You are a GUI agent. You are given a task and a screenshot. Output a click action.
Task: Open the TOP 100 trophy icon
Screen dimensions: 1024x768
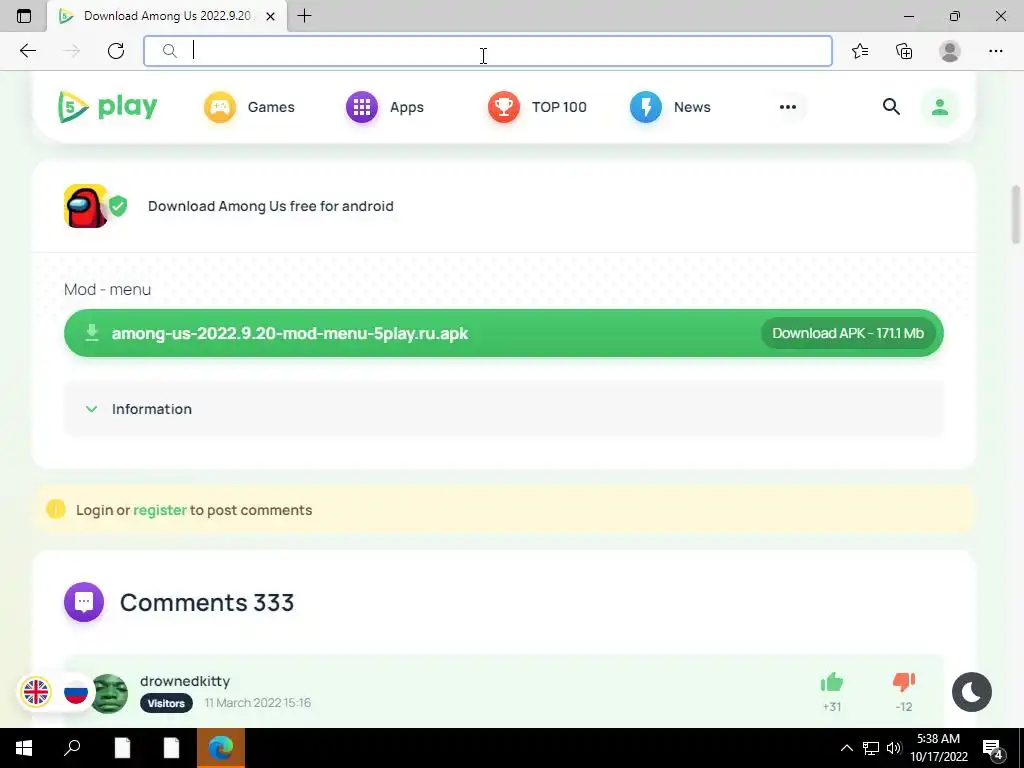click(504, 107)
